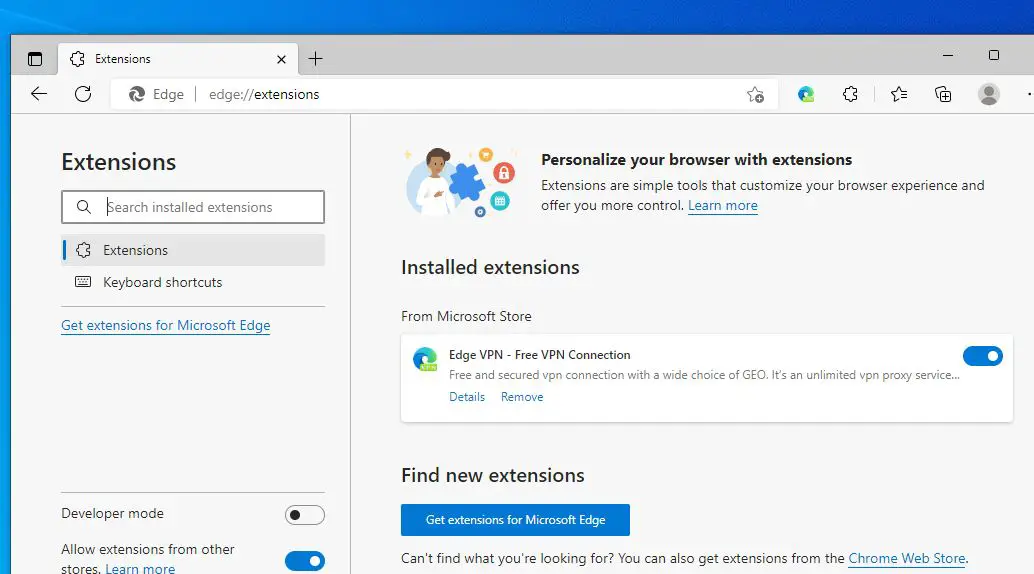The height and width of the screenshot is (574, 1034).
Task: Close the Extensions tab
Action: tap(282, 59)
